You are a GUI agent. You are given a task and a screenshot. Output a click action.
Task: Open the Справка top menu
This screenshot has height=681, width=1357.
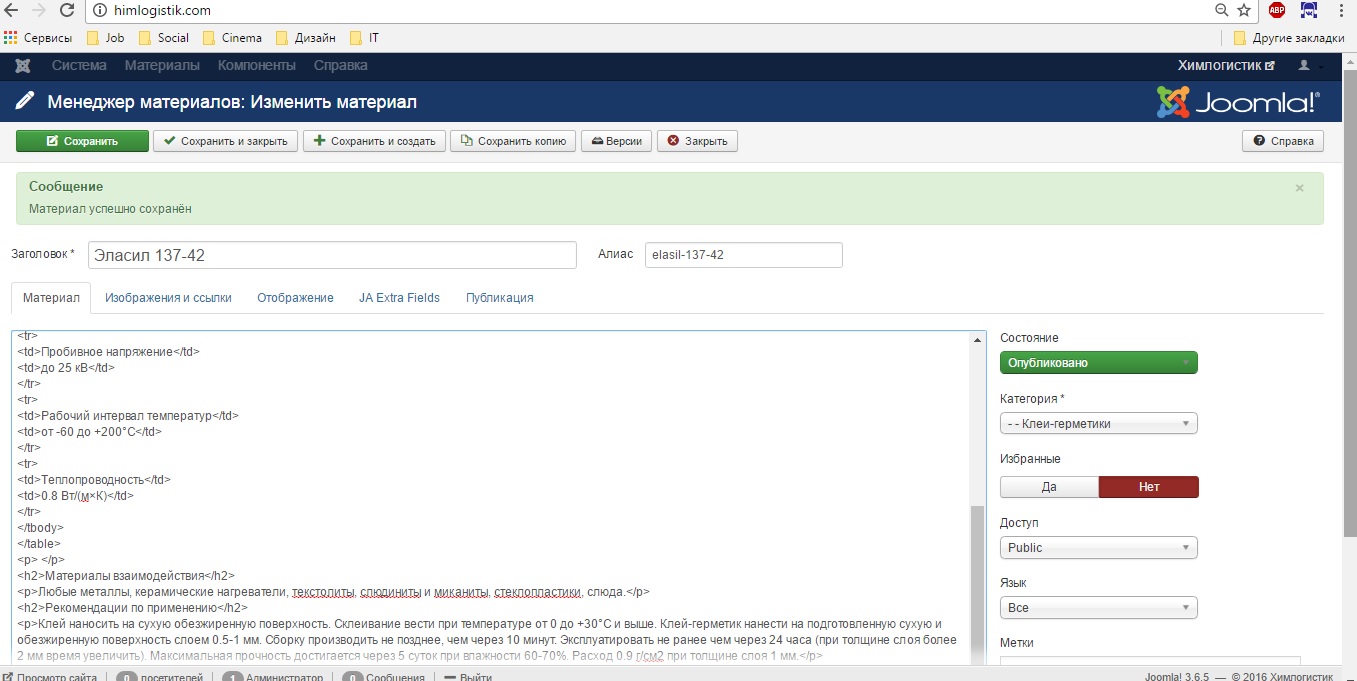pyautogui.click(x=341, y=66)
